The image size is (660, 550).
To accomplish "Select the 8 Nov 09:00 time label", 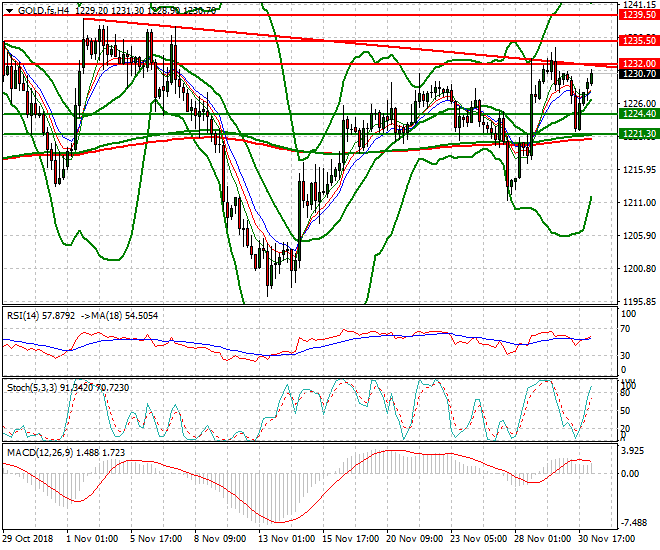I will coord(220,539).
